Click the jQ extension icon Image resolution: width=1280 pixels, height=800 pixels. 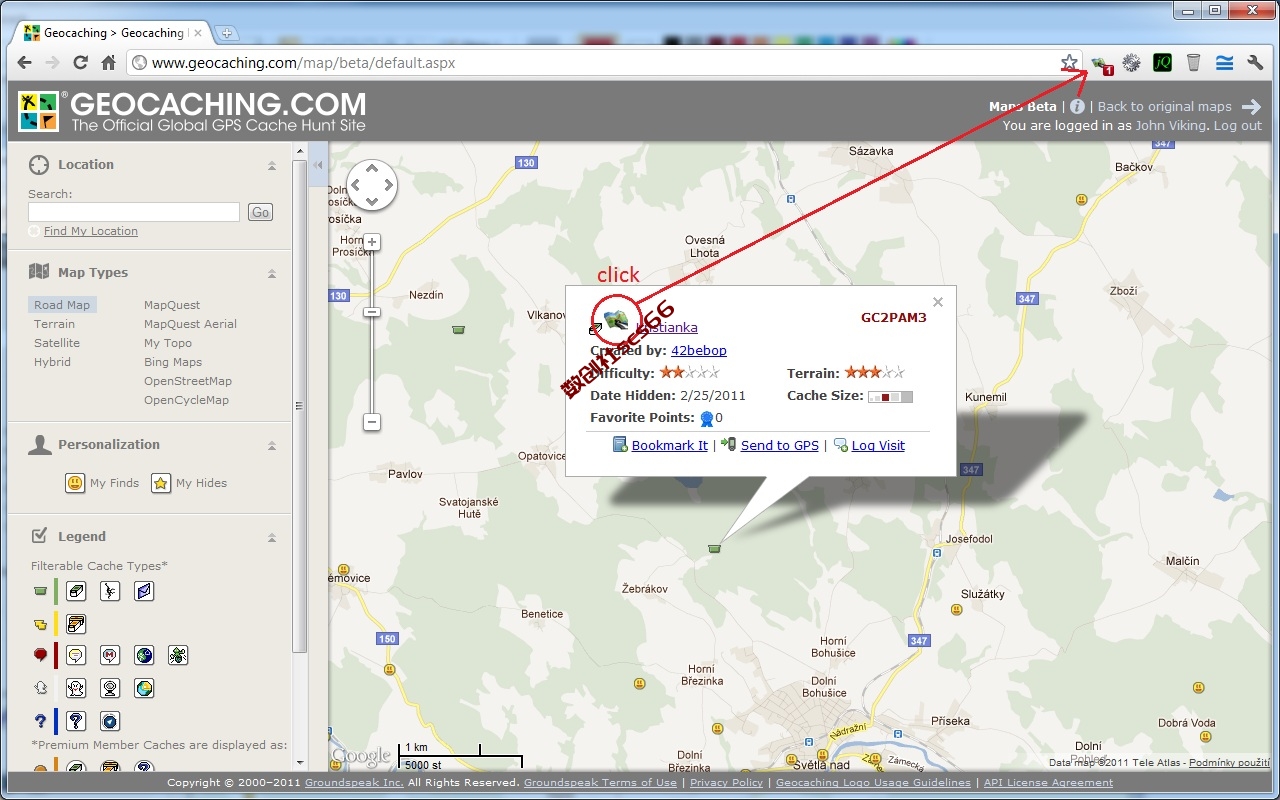[x=1162, y=63]
